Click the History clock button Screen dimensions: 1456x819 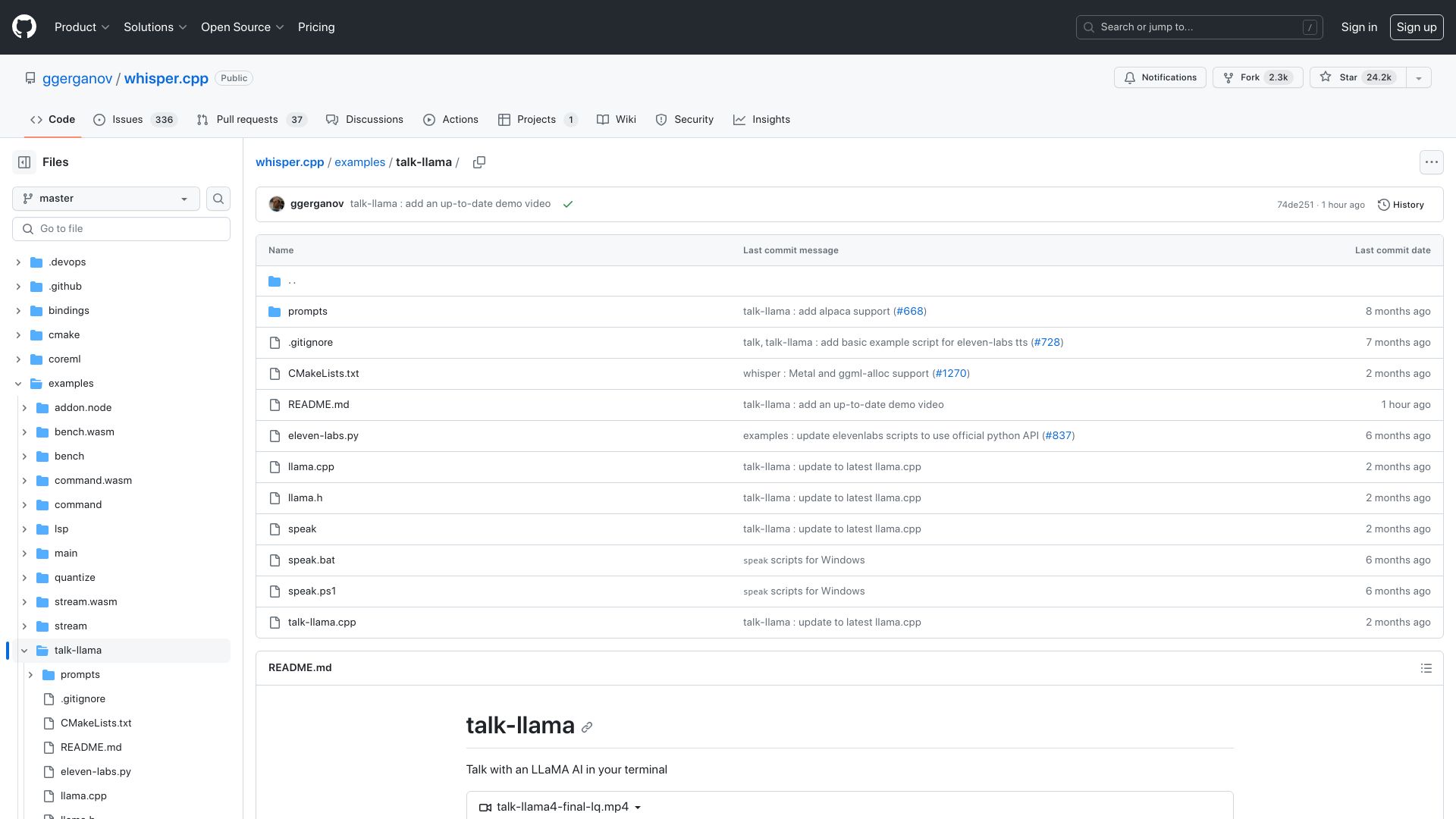click(x=1401, y=205)
